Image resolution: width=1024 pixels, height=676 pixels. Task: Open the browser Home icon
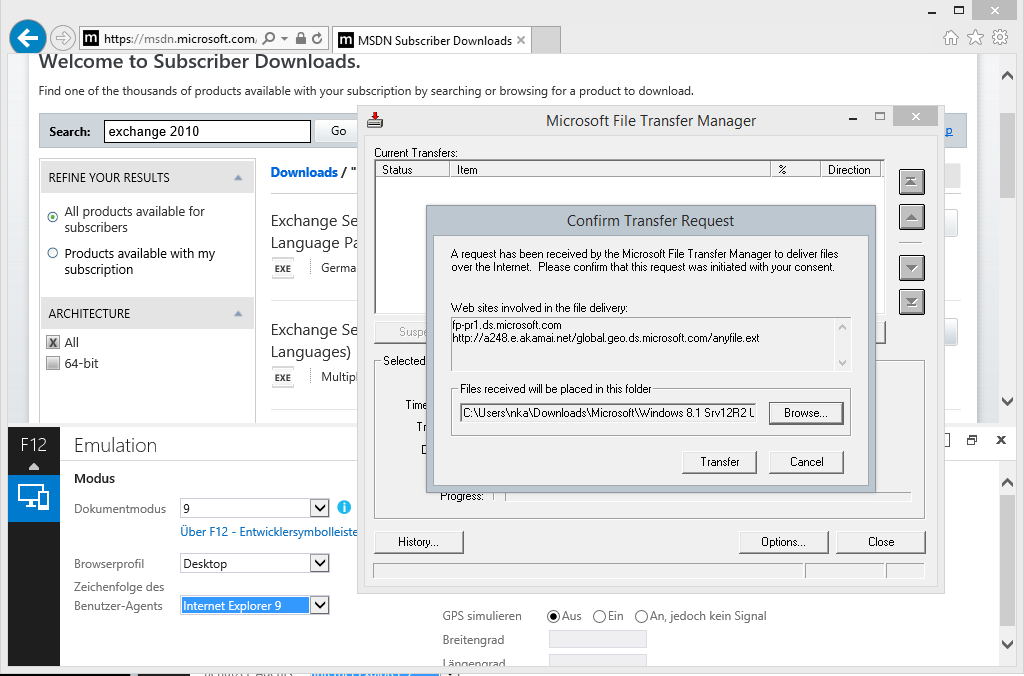point(951,38)
